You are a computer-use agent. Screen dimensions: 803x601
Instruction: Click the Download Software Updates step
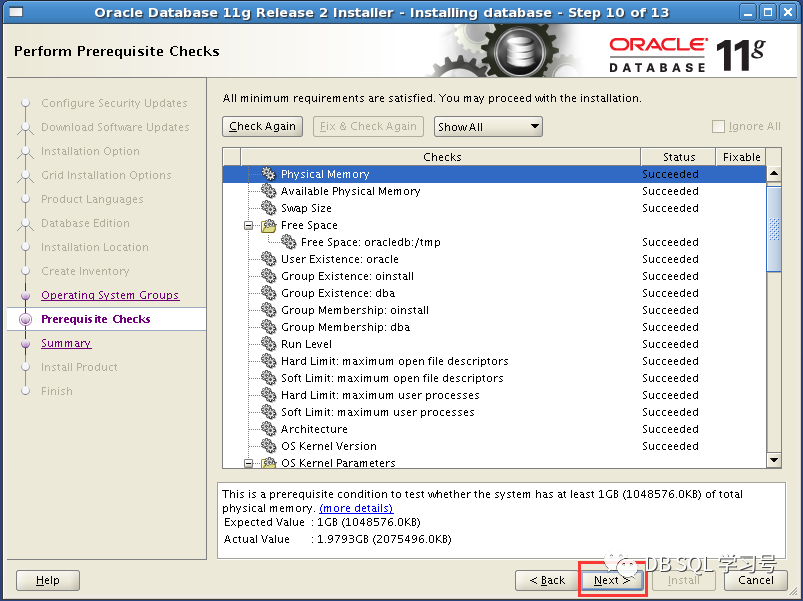coord(115,127)
